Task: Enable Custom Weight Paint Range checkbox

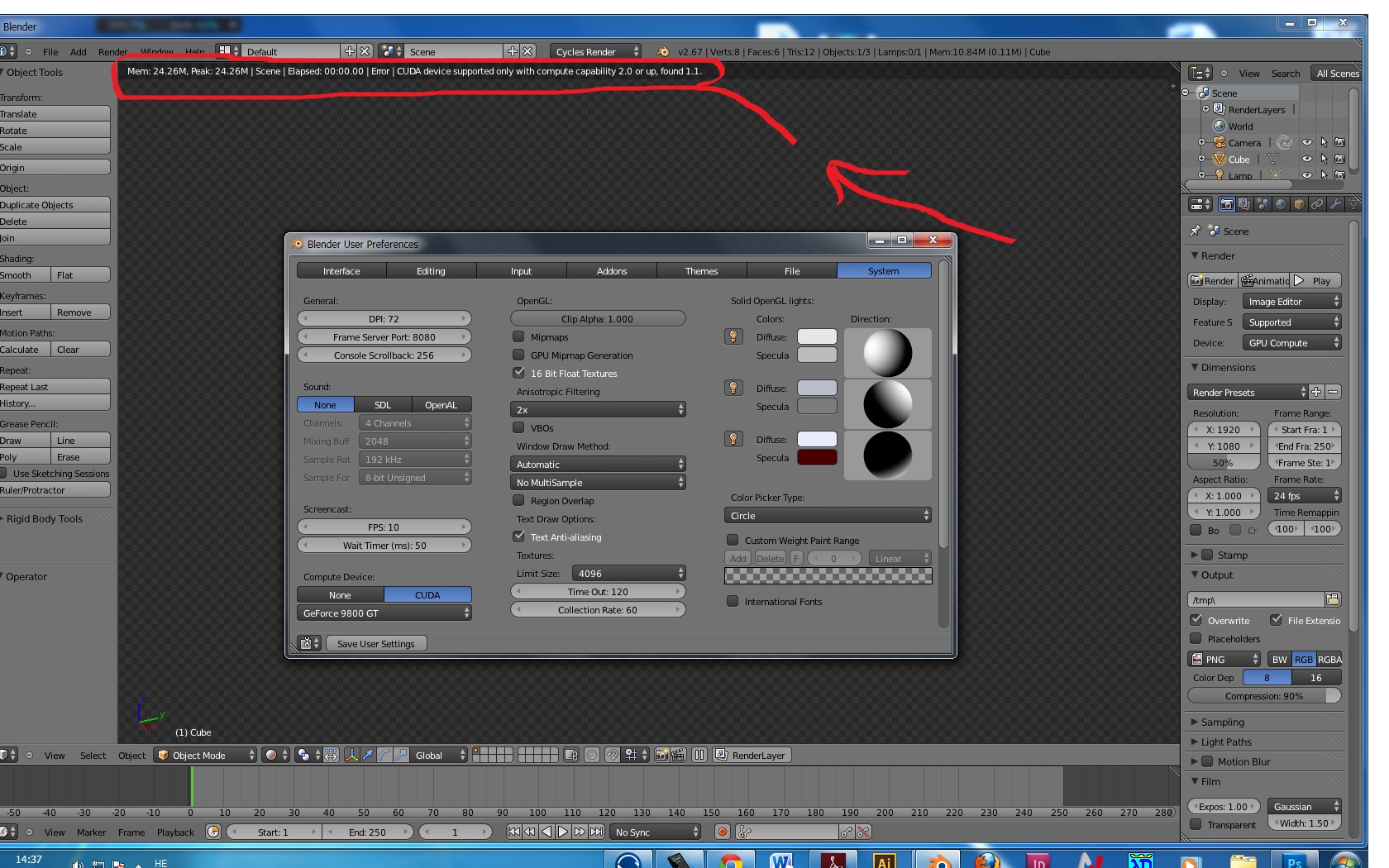Action: (x=733, y=540)
